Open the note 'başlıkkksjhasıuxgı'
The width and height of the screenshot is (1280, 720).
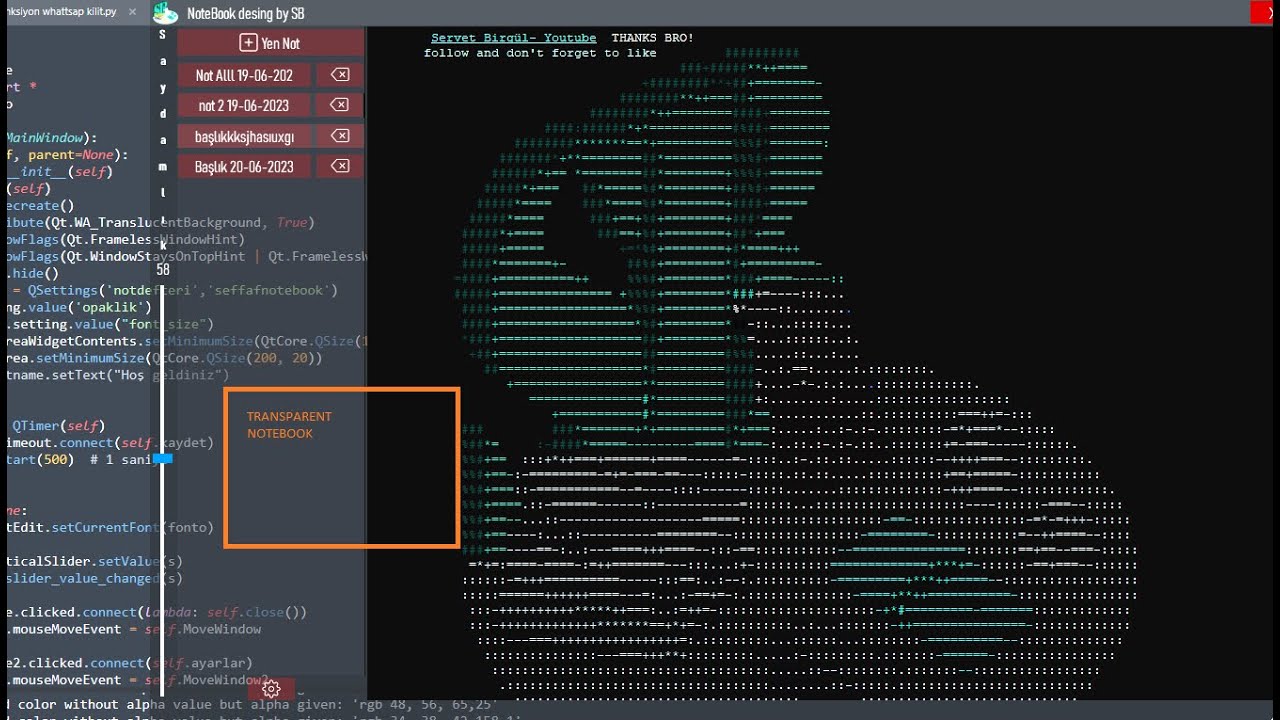click(244, 136)
